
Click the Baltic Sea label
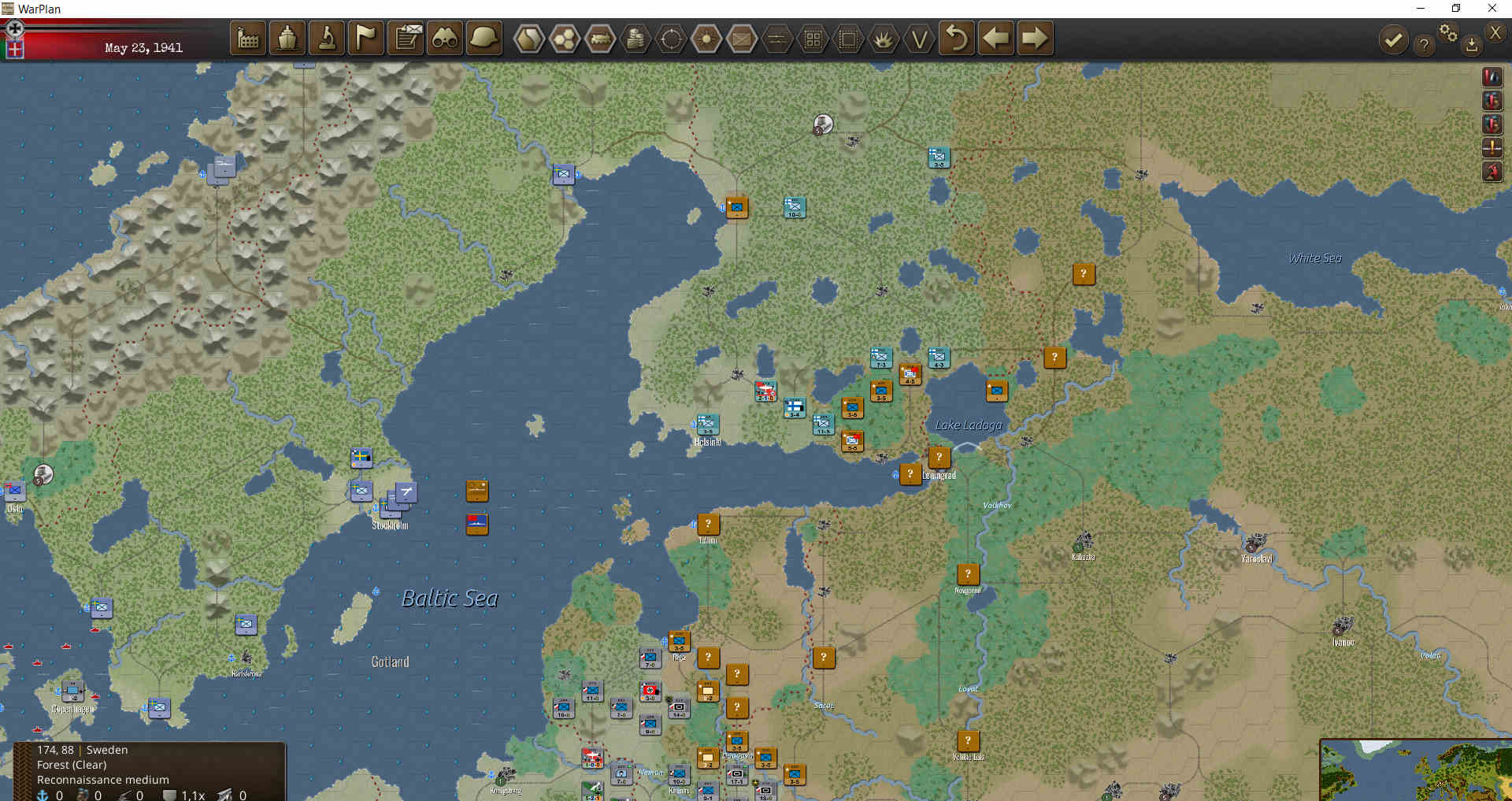coord(450,599)
